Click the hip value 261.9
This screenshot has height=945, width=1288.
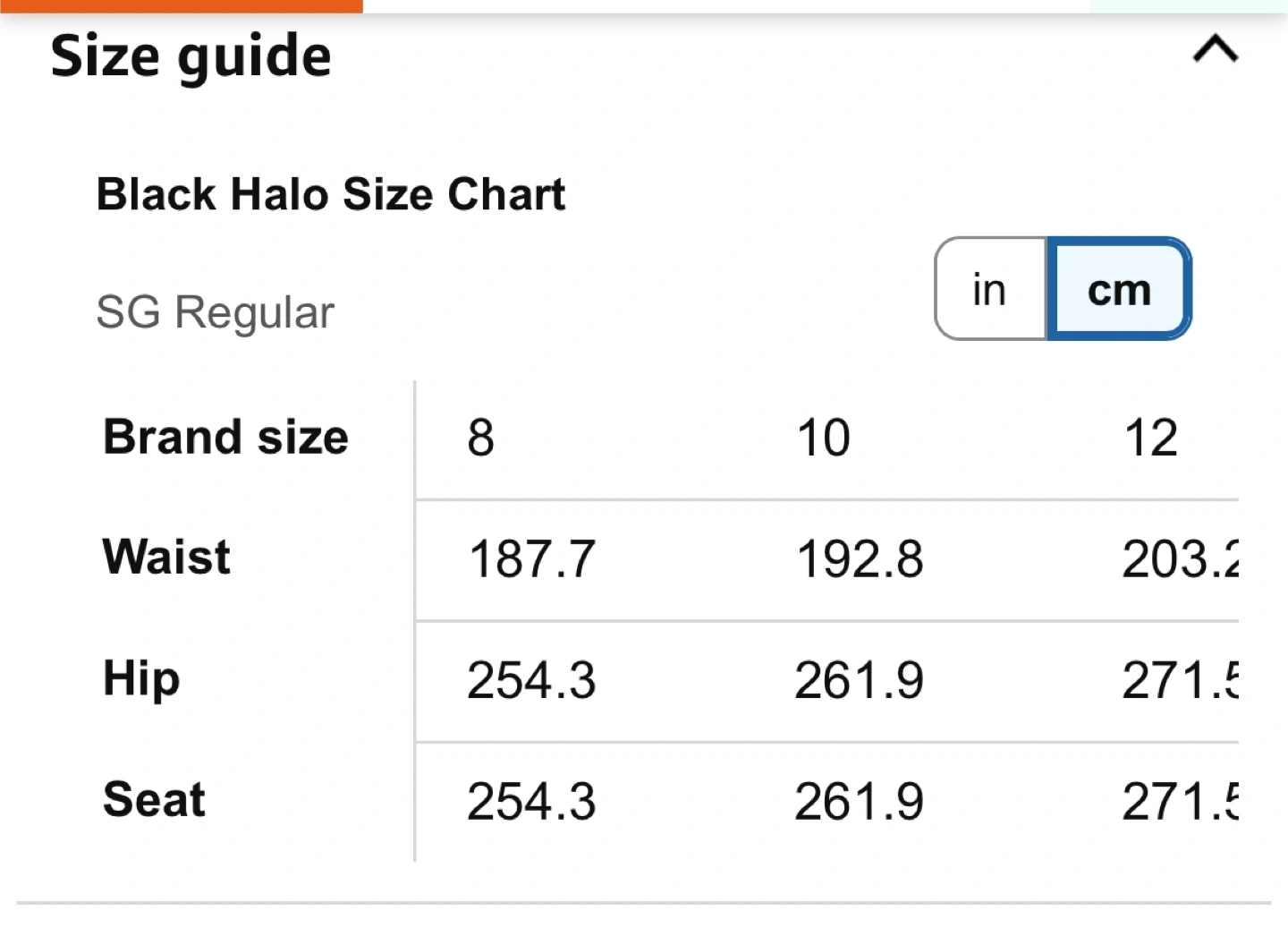coord(860,680)
